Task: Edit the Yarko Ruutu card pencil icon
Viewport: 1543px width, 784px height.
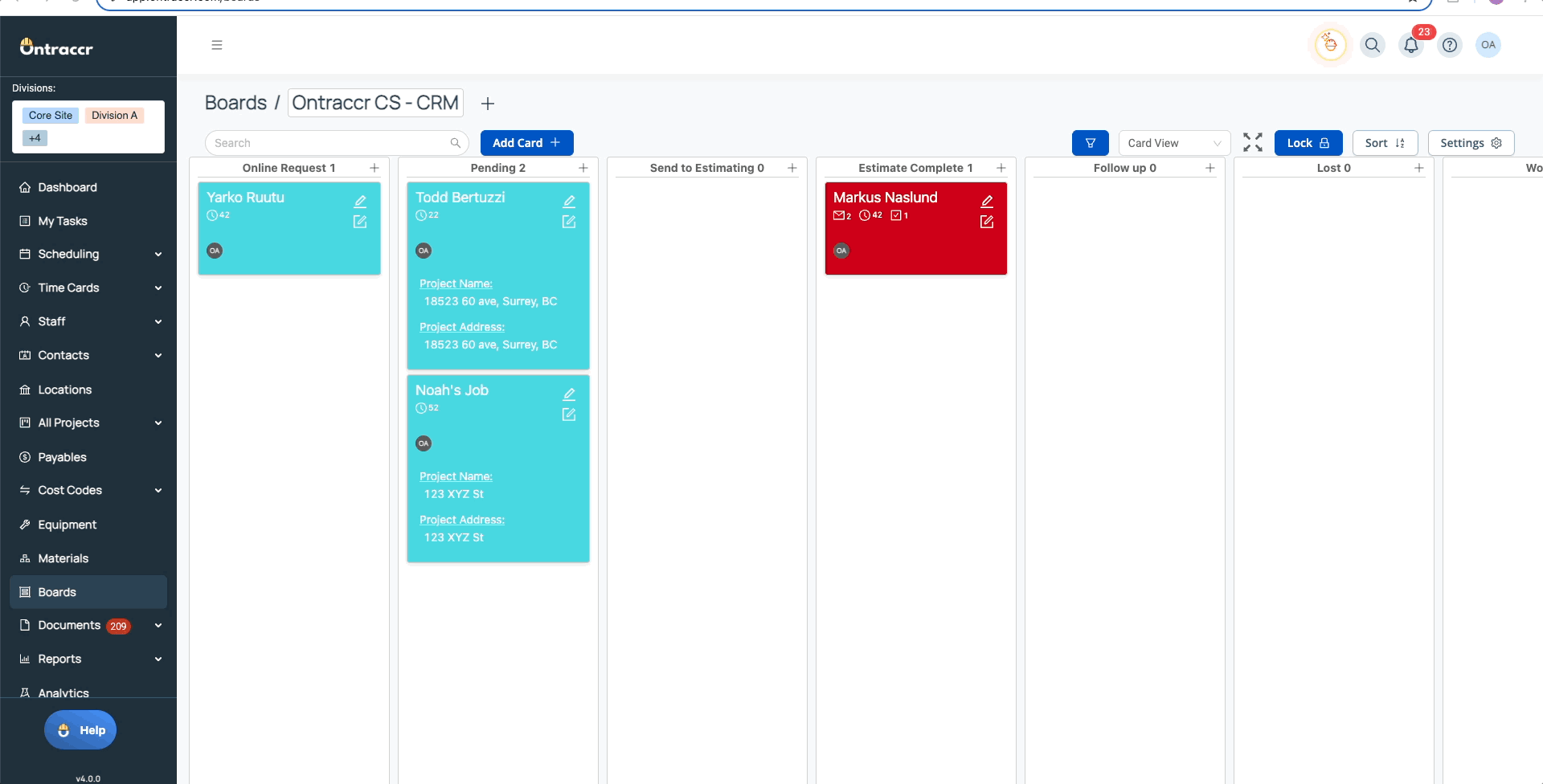Action: click(x=360, y=201)
